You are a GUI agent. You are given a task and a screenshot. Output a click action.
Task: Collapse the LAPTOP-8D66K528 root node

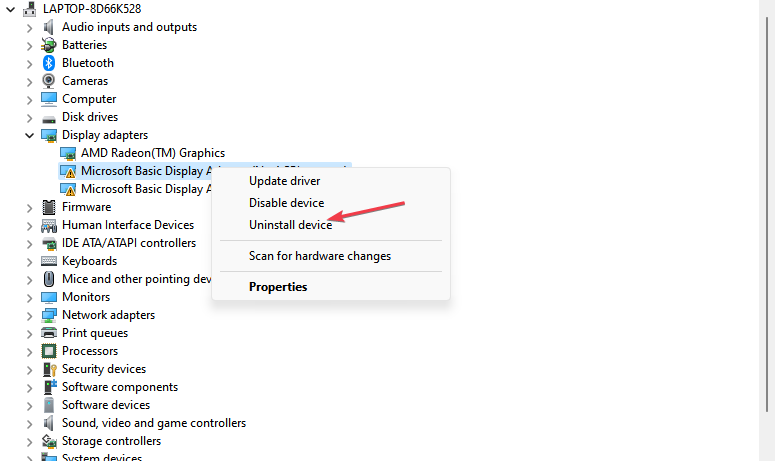click(10, 9)
